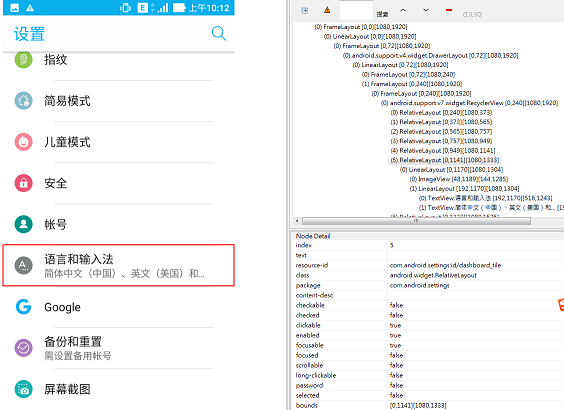Viewport: 564px width, 410px height.
Task: Select the gray A icon for 语言和输入法
Action: [23, 265]
